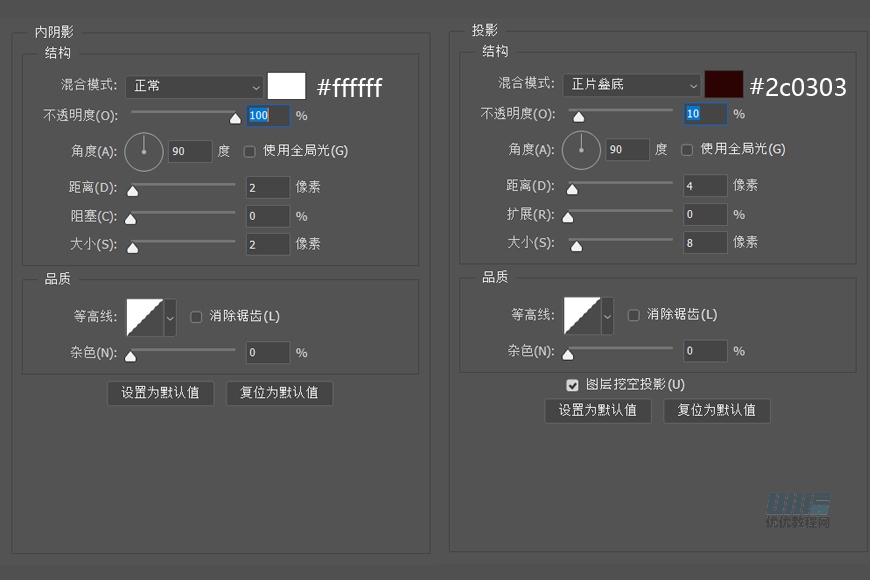Uncheck the 图层挖空投影 option
The height and width of the screenshot is (580, 870).
coord(572,384)
